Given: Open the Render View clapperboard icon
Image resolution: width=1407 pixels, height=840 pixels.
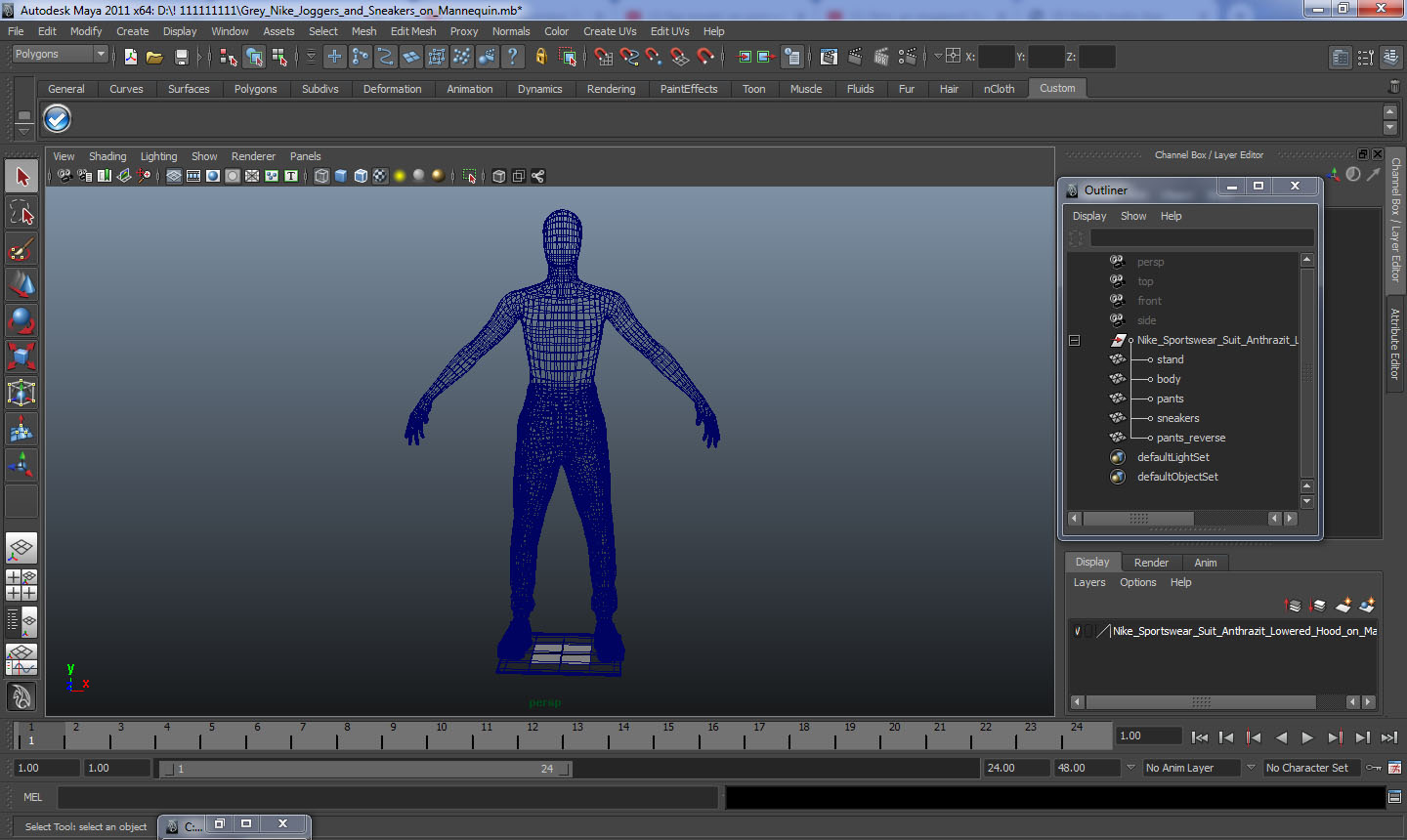Looking at the screenshot, I should point(829,57).
